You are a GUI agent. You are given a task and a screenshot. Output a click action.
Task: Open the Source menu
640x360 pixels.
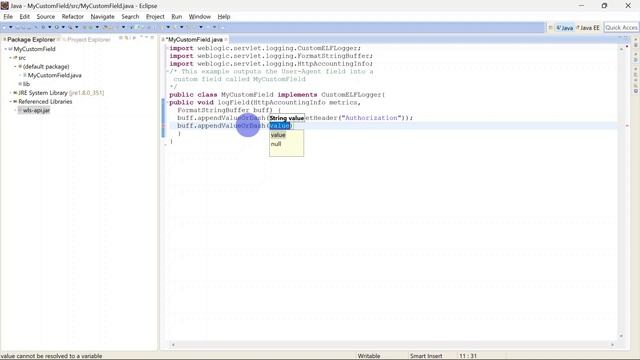click(46, 17)
